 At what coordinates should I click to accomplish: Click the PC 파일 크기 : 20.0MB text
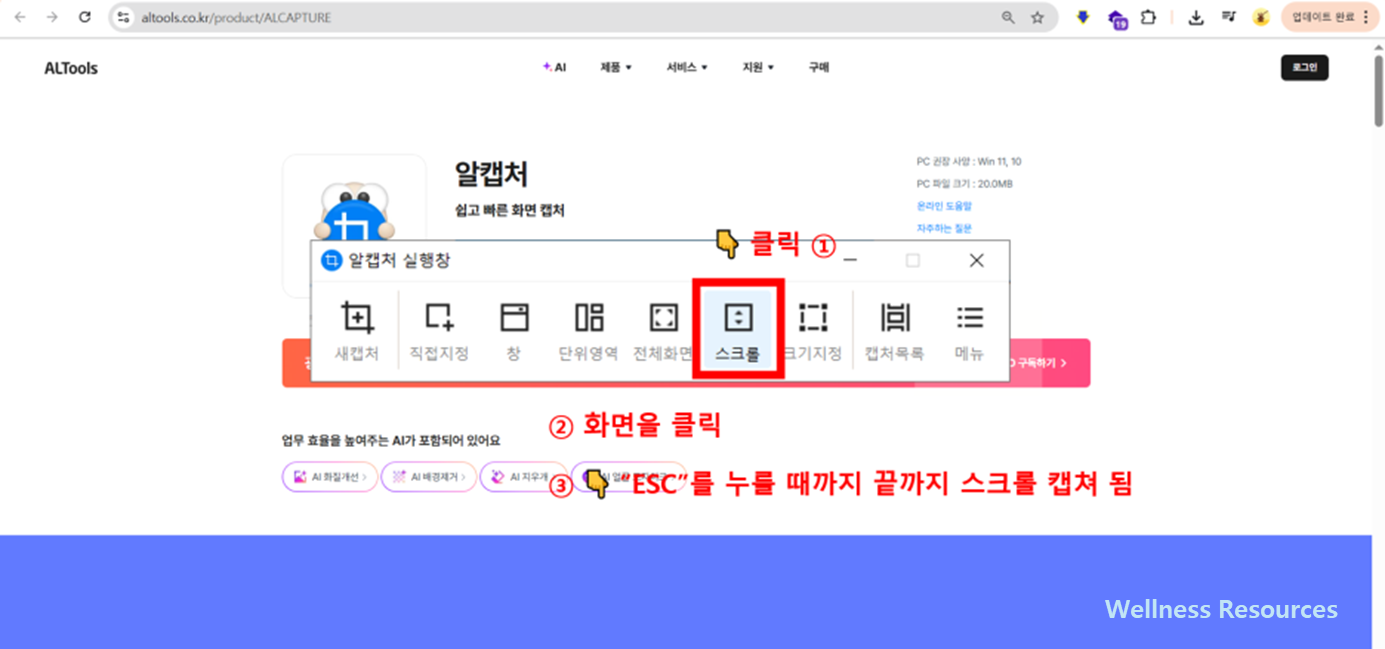click(x=965, y=184)
